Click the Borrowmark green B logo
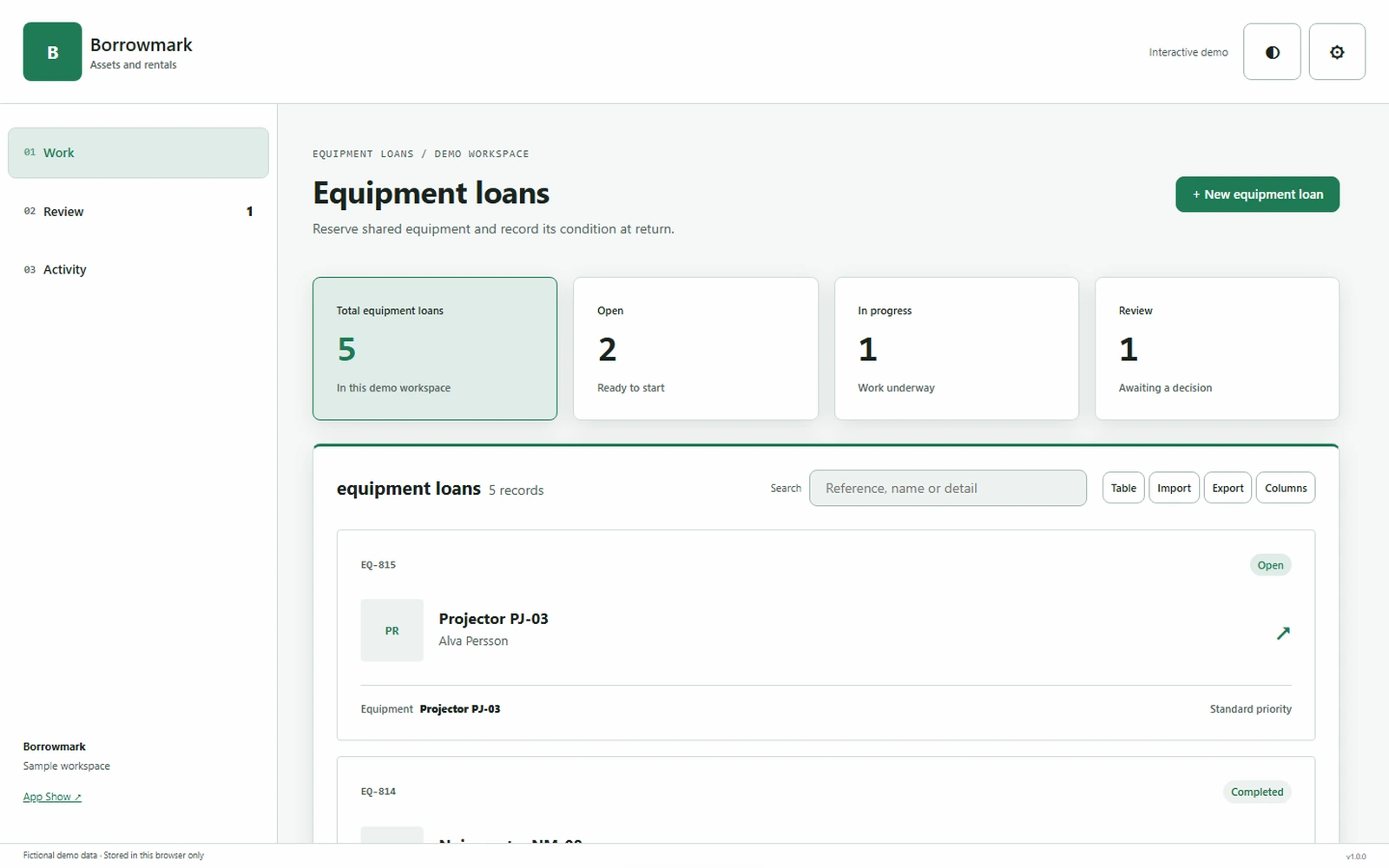The width and height of the screenshot is (1389, 868). pos(52,52)
